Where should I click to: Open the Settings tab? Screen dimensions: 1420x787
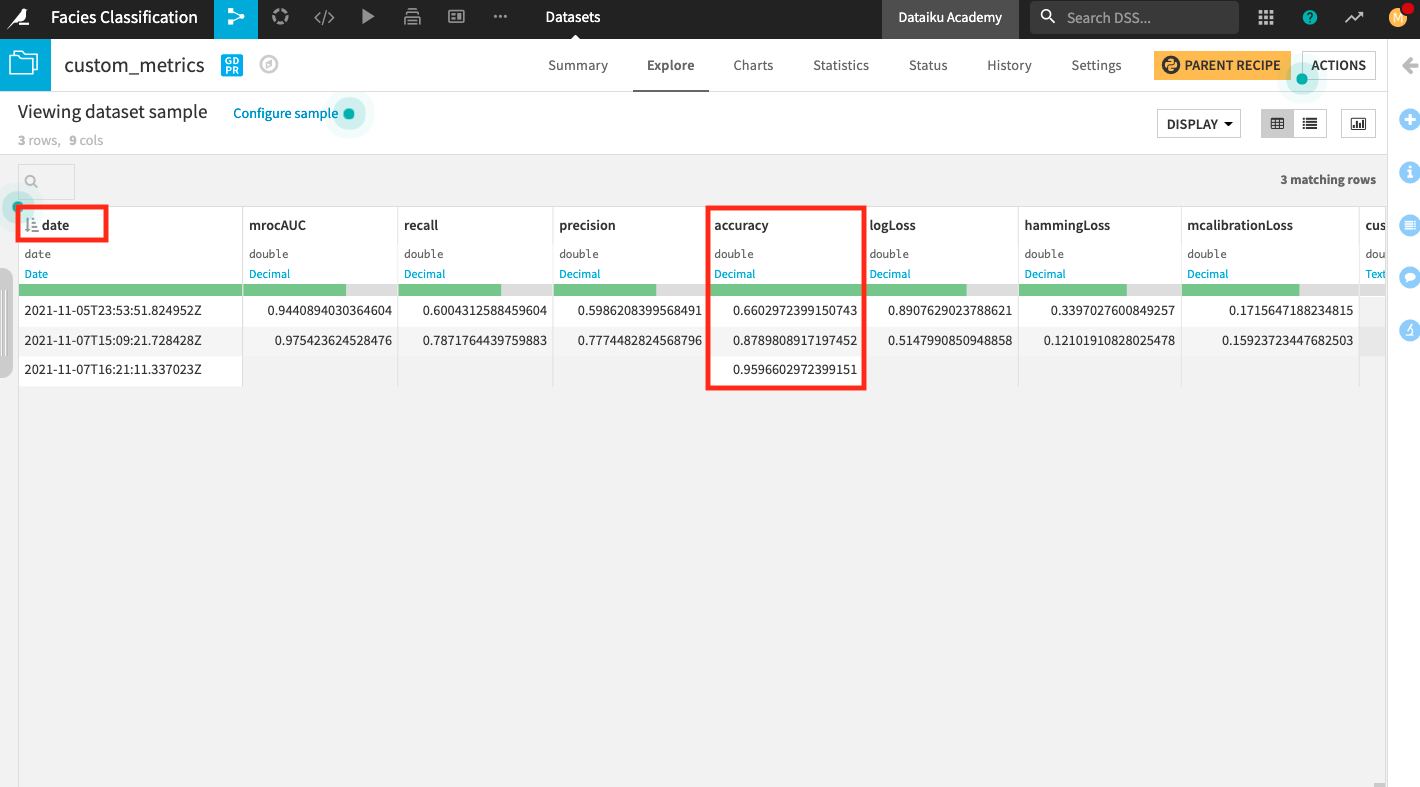[x=1096, y=65]
